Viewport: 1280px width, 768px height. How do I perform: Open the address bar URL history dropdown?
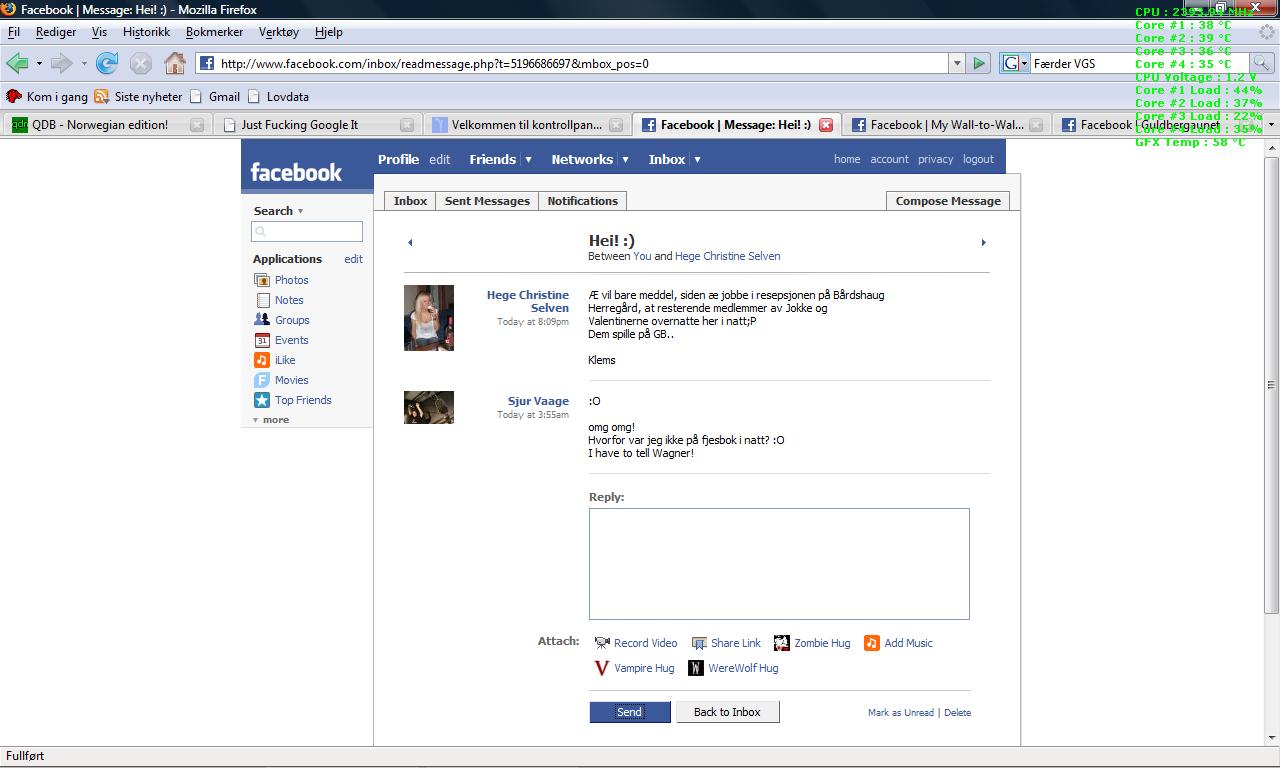coord(956,63)
